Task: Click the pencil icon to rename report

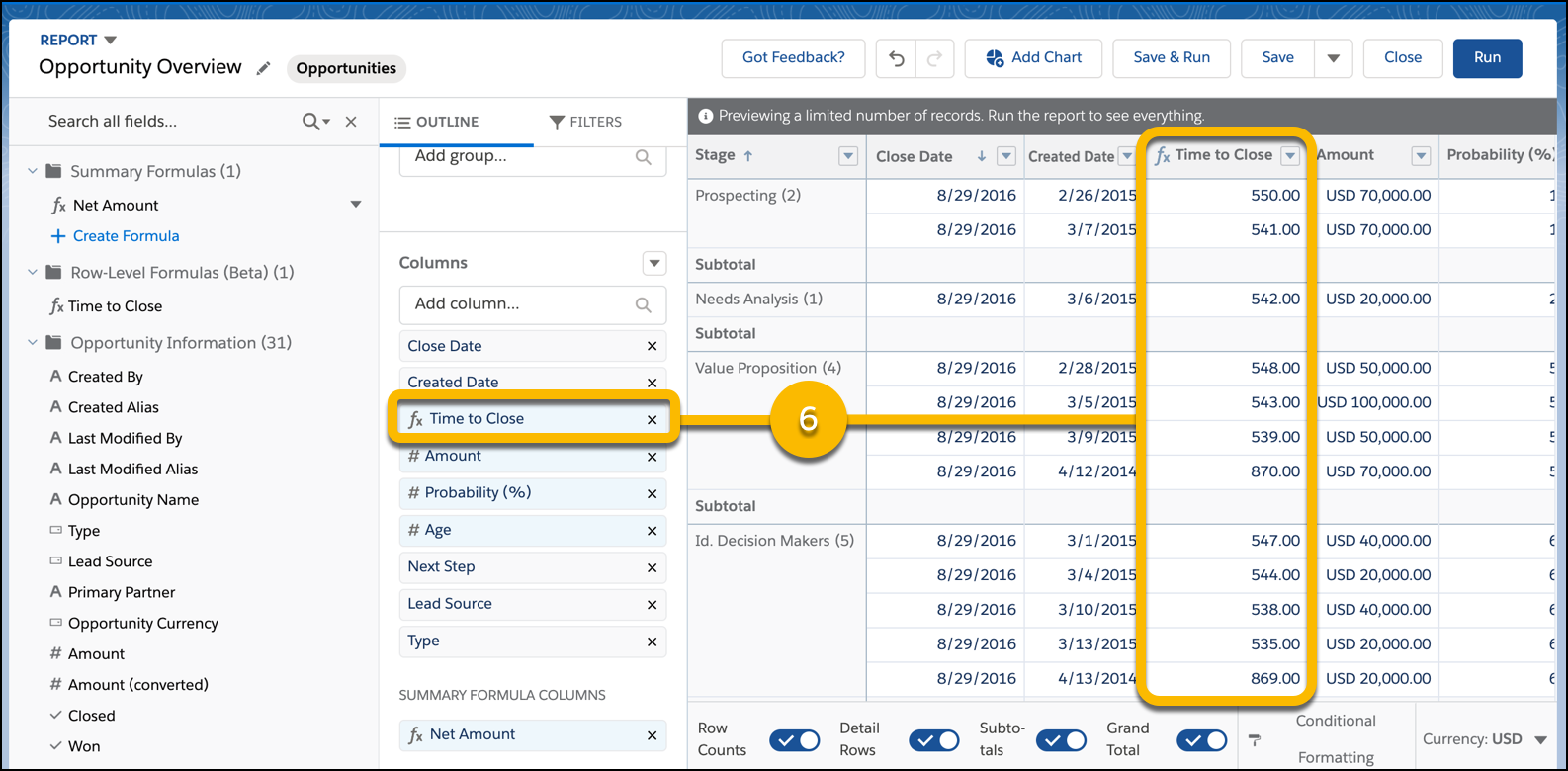Action: click(263, 68)
